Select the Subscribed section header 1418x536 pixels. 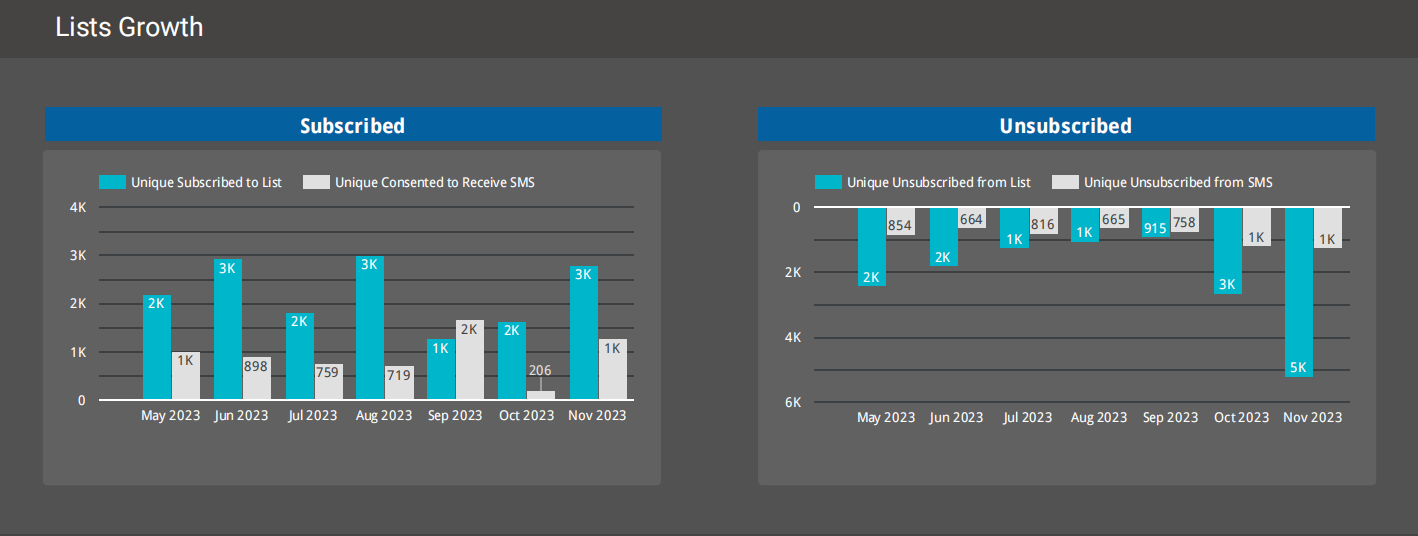pos(353,125)
